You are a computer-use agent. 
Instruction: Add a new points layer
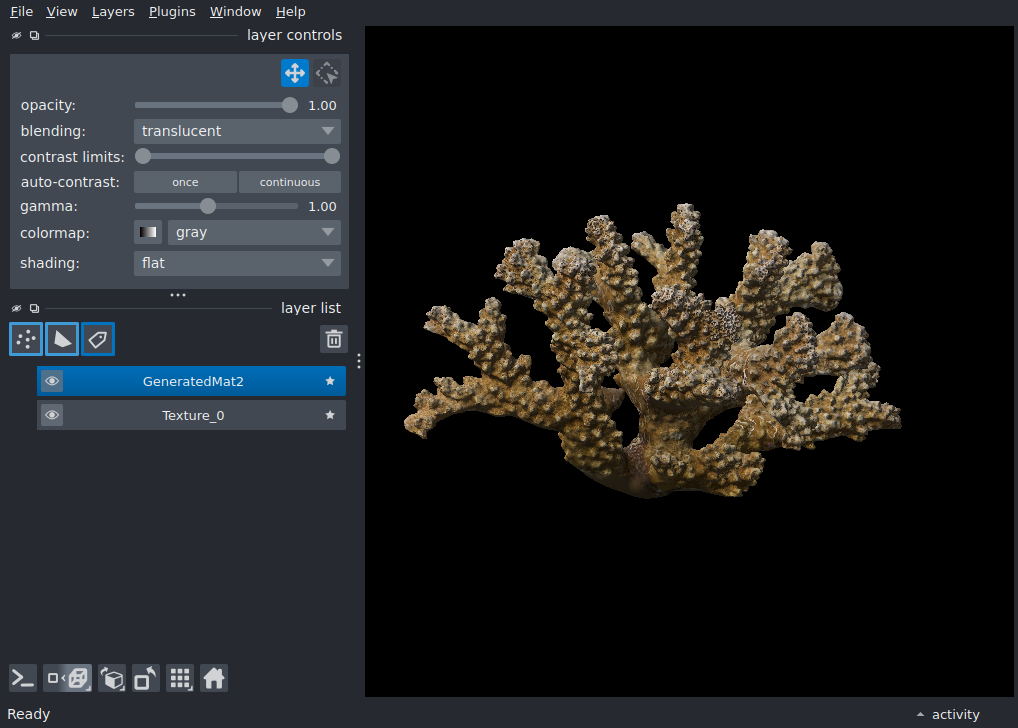click(x=26, y=339)
